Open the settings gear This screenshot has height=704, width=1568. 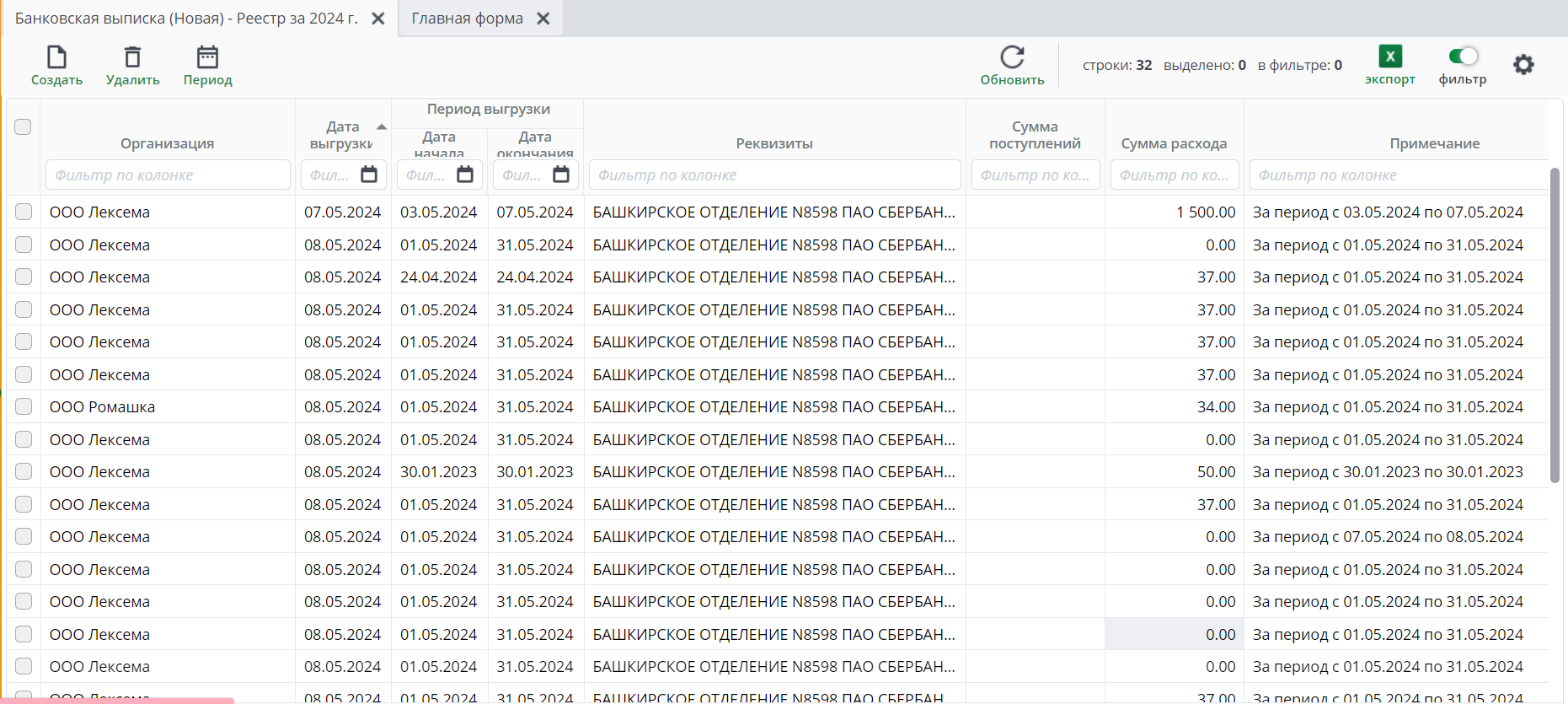(1523, 65)
